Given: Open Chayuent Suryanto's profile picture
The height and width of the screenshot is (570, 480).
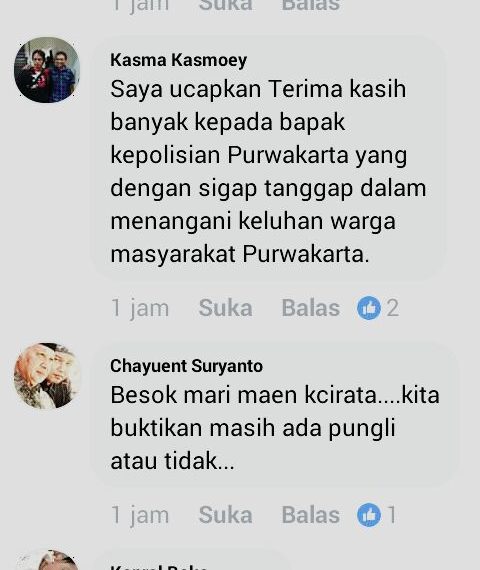Looking at the screenshot, I should [47, 376].
